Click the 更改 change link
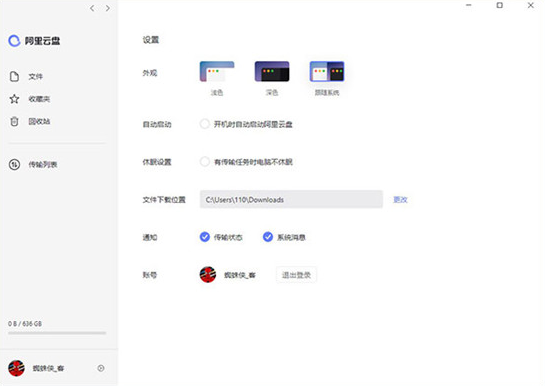Screen dimensions: 545x386 click(400, 199)
